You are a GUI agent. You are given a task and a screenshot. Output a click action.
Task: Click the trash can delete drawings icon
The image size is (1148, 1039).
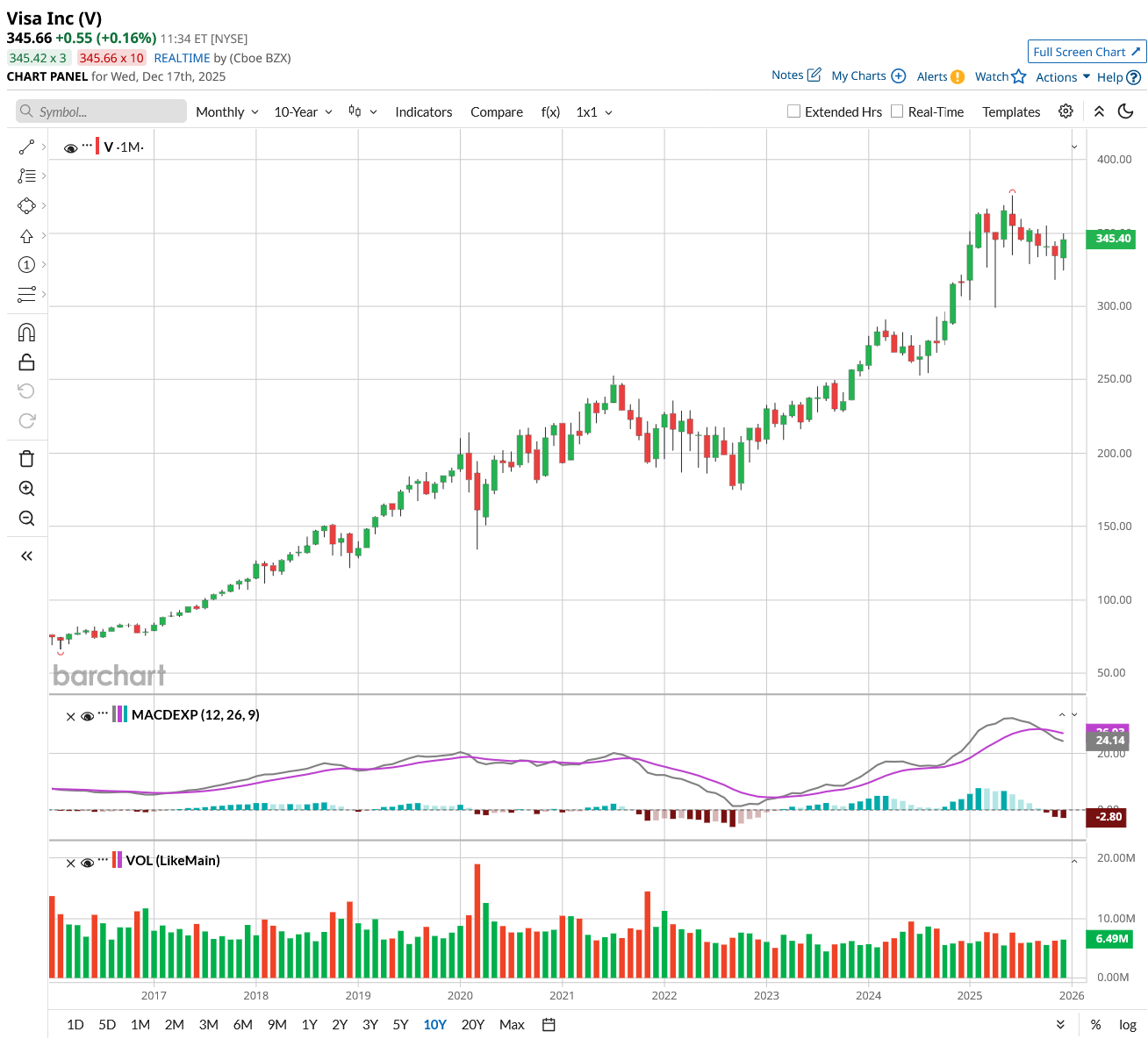[26, 458]
